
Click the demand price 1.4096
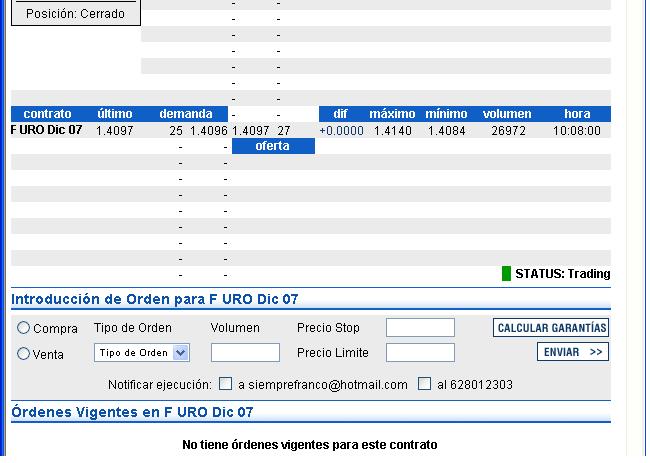coord(209,131)
